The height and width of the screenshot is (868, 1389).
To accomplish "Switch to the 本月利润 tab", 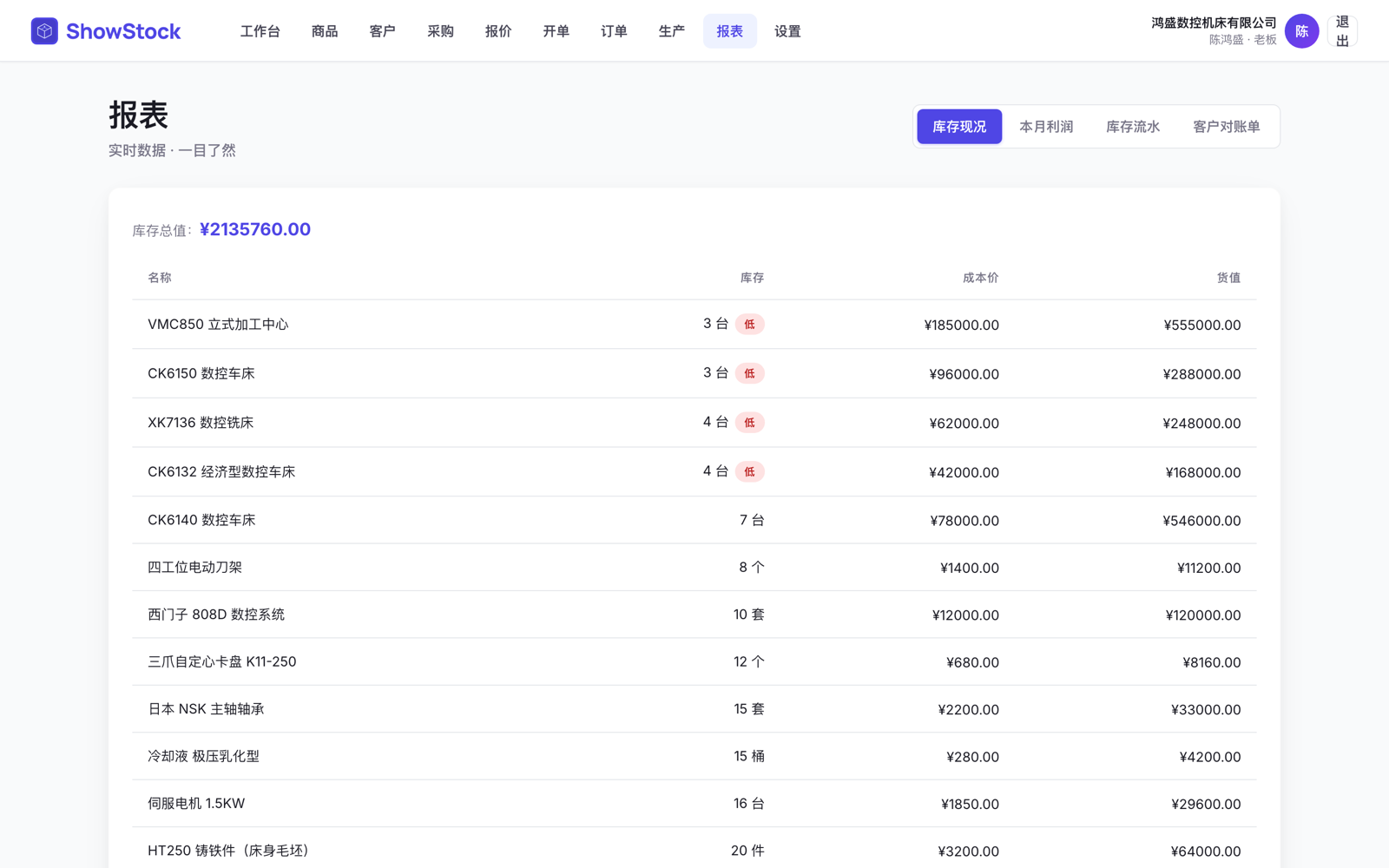I will click(x=1046, y=127).
